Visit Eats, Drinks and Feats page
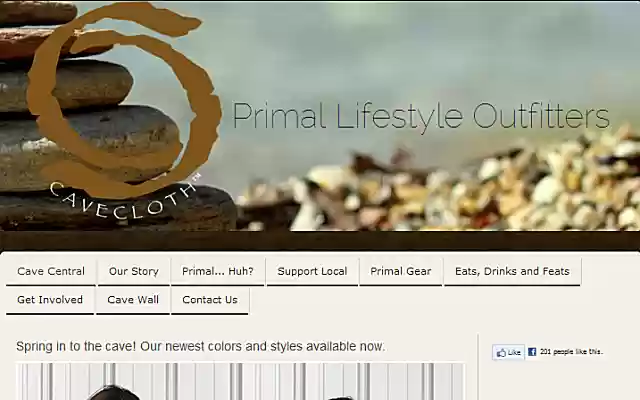640x400 pixels. [x=512, y=271]
